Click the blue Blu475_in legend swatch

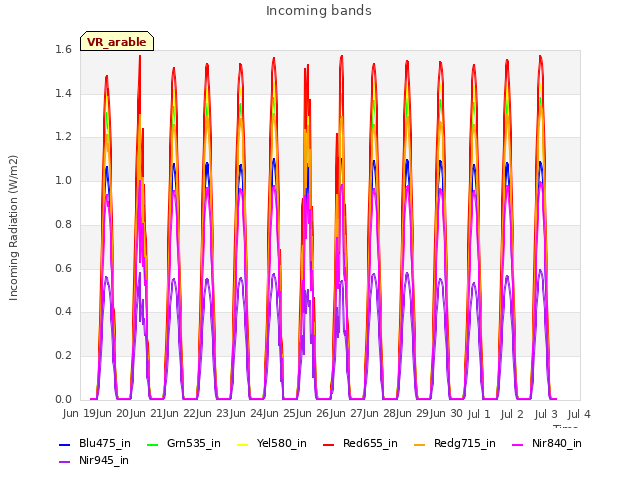(x=65, y=444)
